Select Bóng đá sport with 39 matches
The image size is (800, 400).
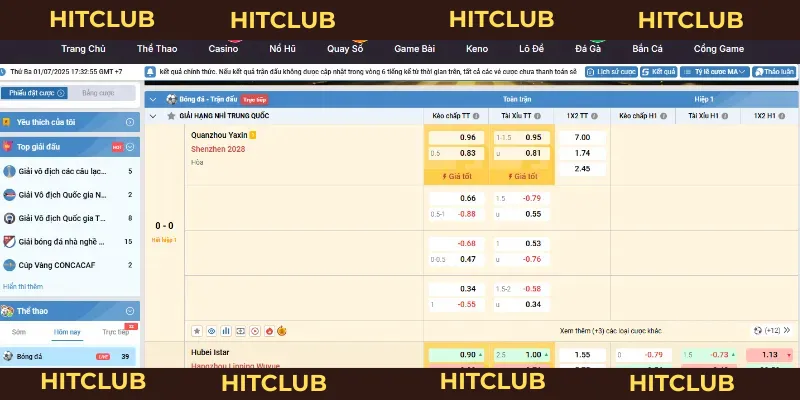(68, 357)
